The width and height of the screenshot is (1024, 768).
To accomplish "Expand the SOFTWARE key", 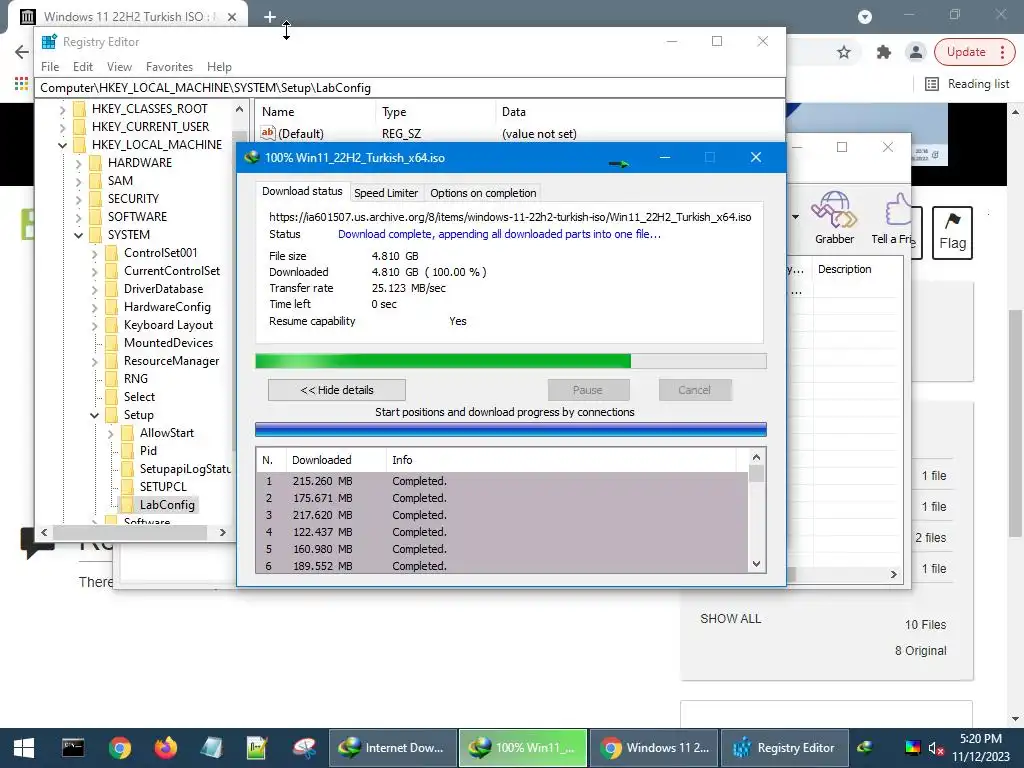I will point(78,217).
